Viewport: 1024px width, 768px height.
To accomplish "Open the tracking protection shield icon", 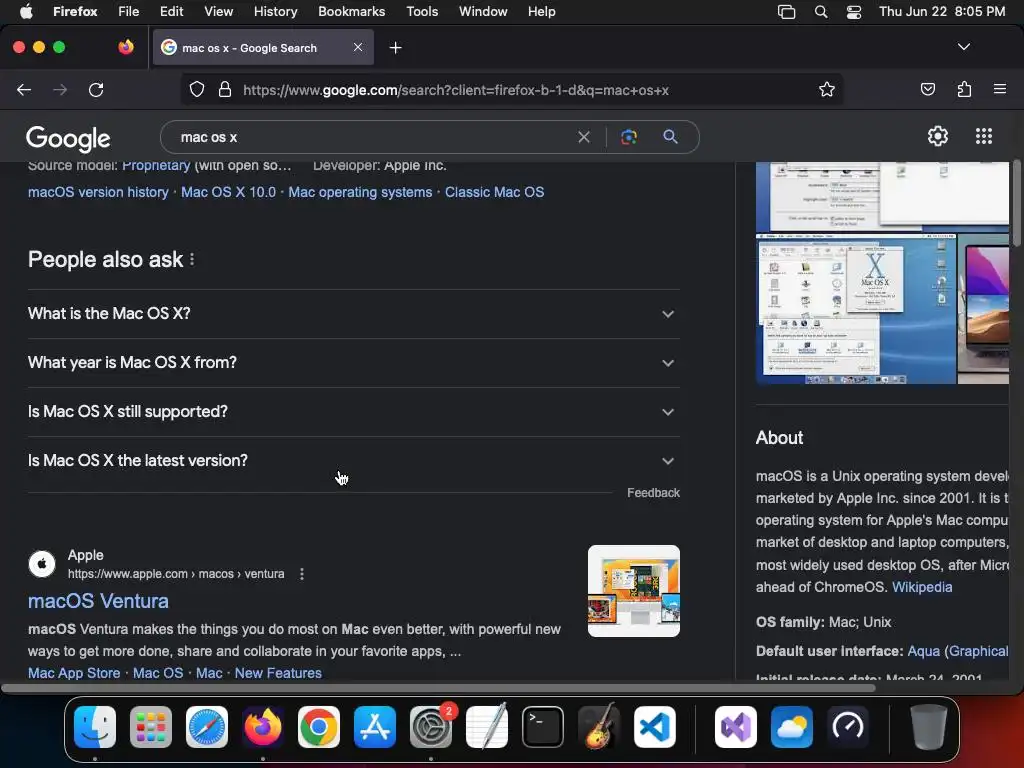I will 197,89.
